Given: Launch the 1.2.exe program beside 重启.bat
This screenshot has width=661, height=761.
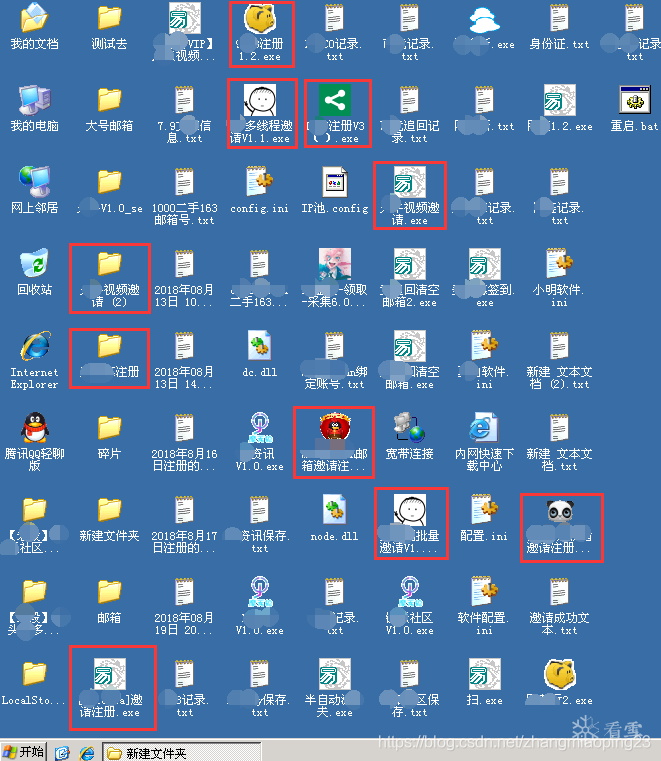Looking at the screenshot, I should coord(559,109).
